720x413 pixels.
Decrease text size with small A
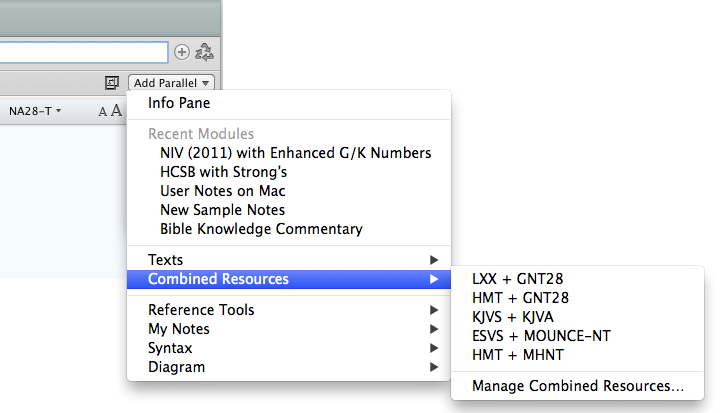tap(102, 112)
